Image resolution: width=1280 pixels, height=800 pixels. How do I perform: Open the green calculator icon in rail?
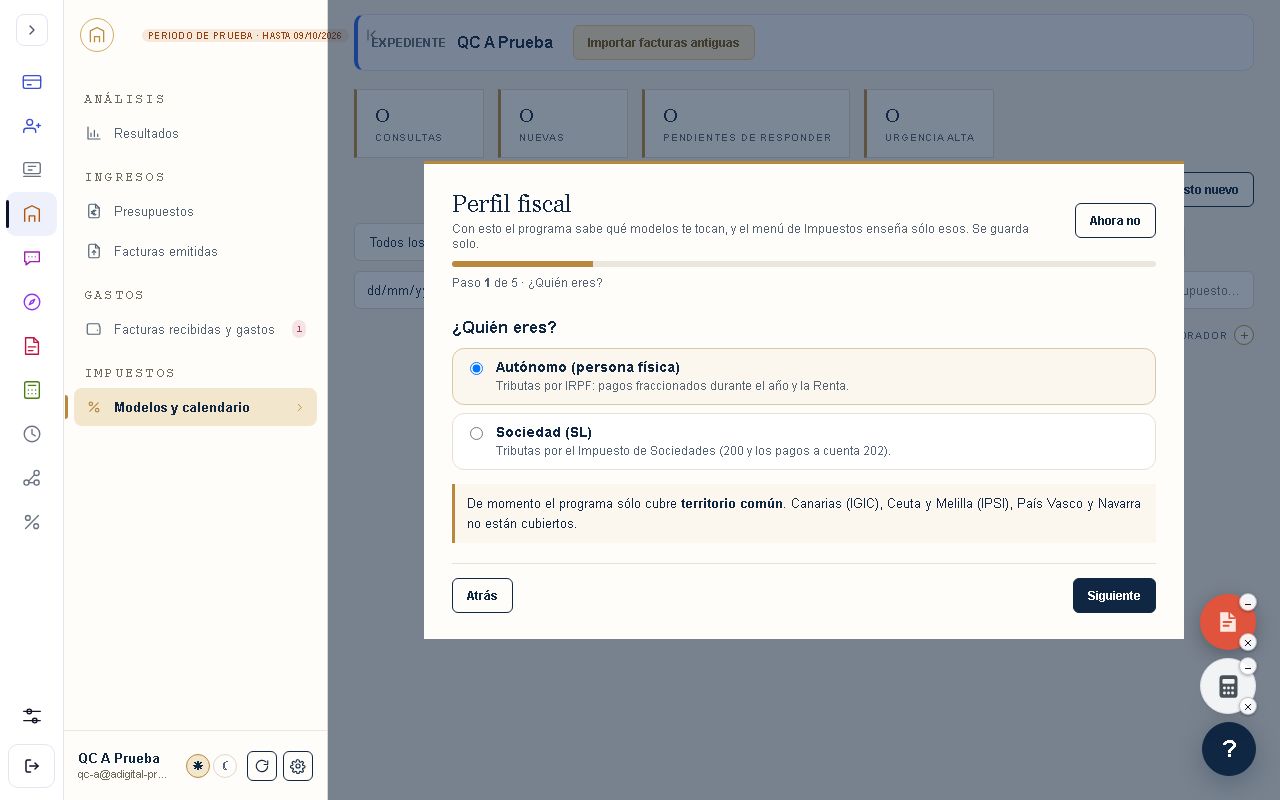[x=32, y=390]
